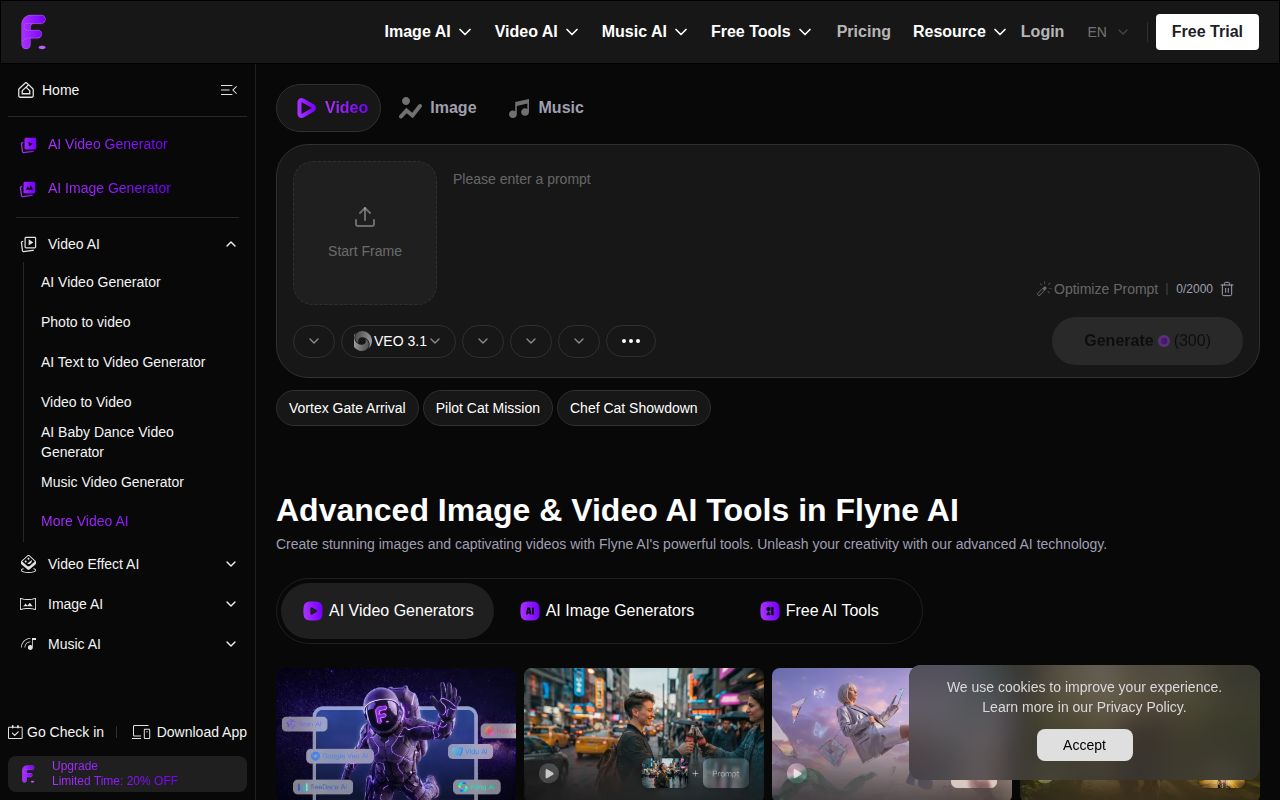Viewport: 1280px width, 800px height.
Task: Select the Free AI Tools tab
Action: point(820,611)
